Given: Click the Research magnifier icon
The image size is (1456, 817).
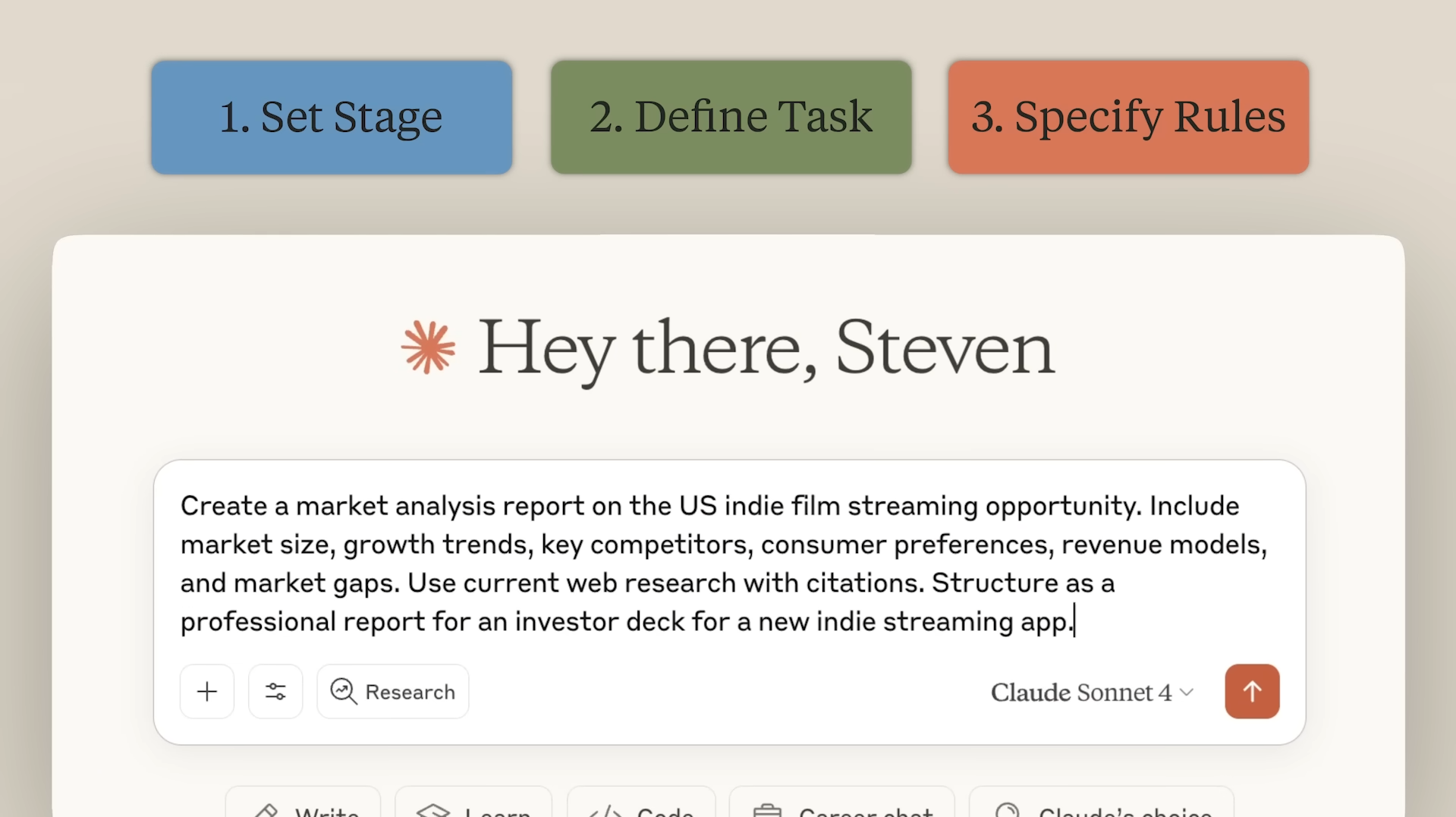Looking at the screenshot, I should pyautogui.click(x=344, y=692).
